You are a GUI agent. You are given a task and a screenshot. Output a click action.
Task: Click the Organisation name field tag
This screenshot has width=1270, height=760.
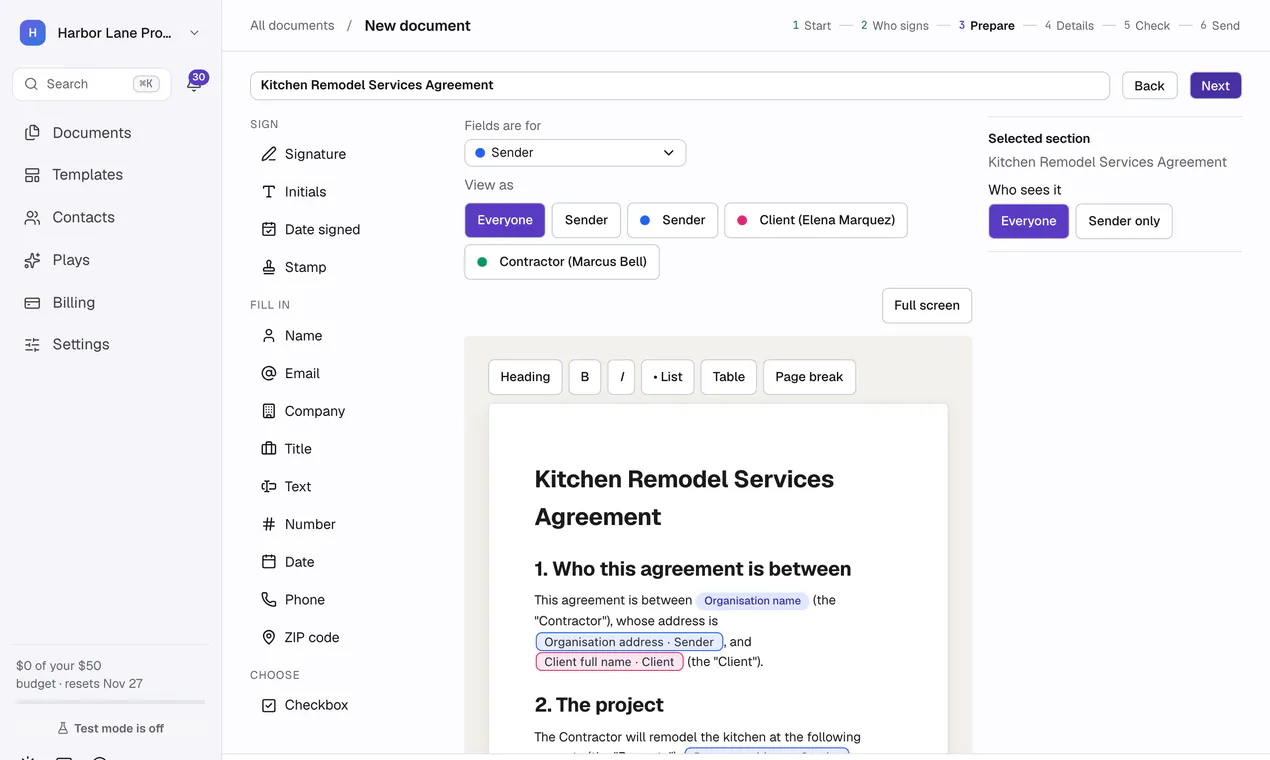(x=752, y=601)
